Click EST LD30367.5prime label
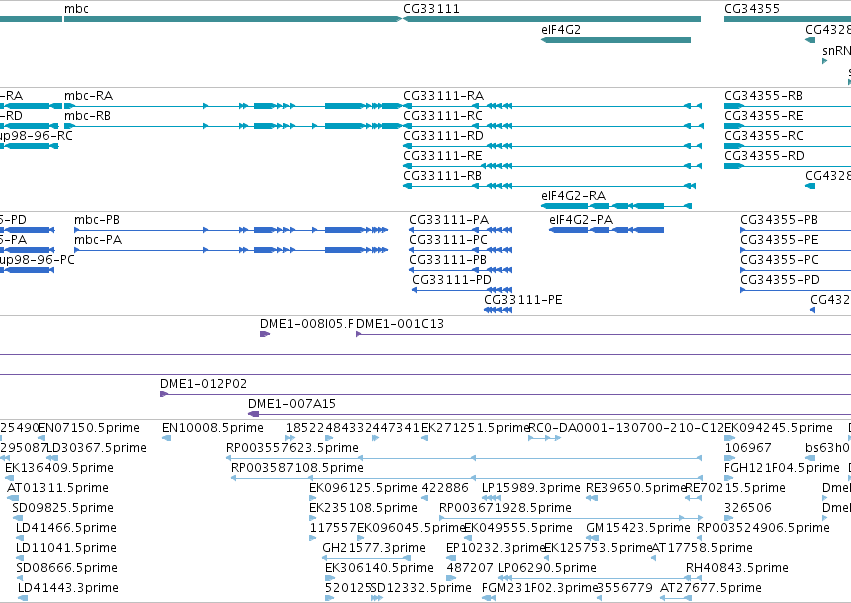Image resolution: width=851 pixels, height=603 pixels. point(97,448)
